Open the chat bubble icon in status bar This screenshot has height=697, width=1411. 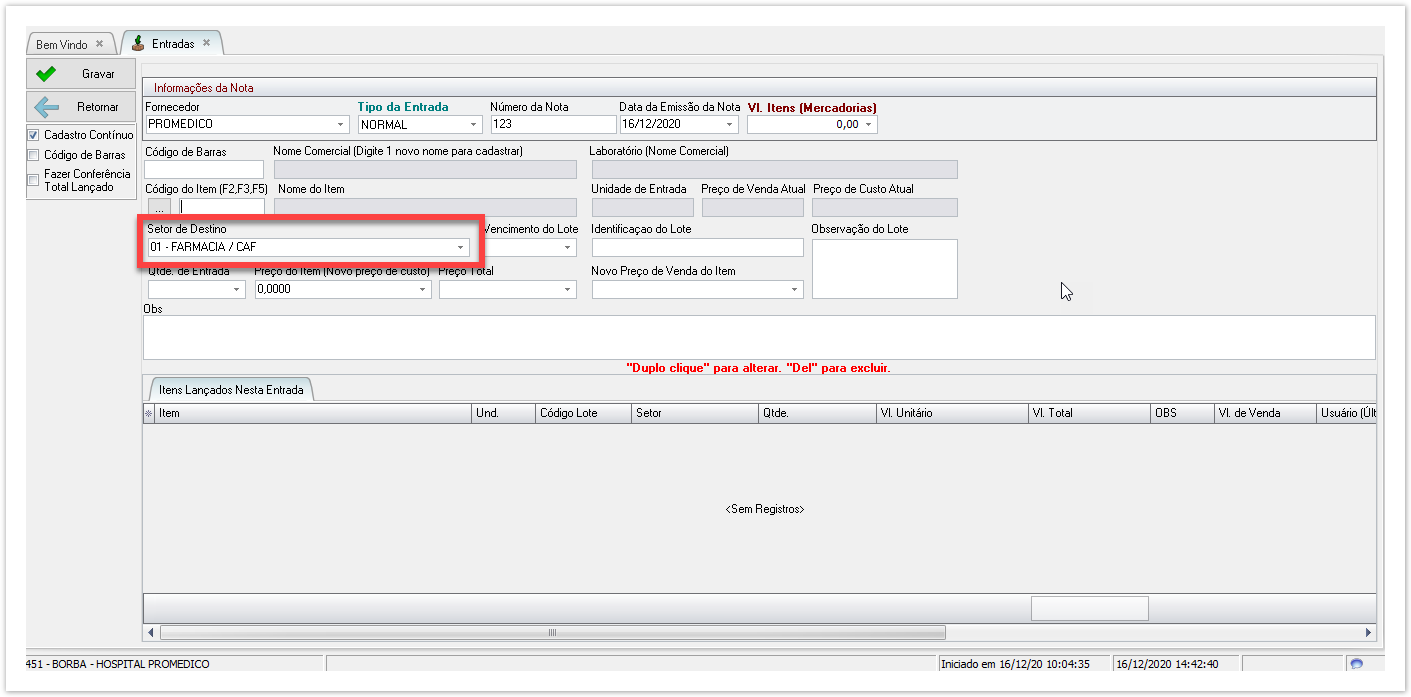pos(1356,664)
